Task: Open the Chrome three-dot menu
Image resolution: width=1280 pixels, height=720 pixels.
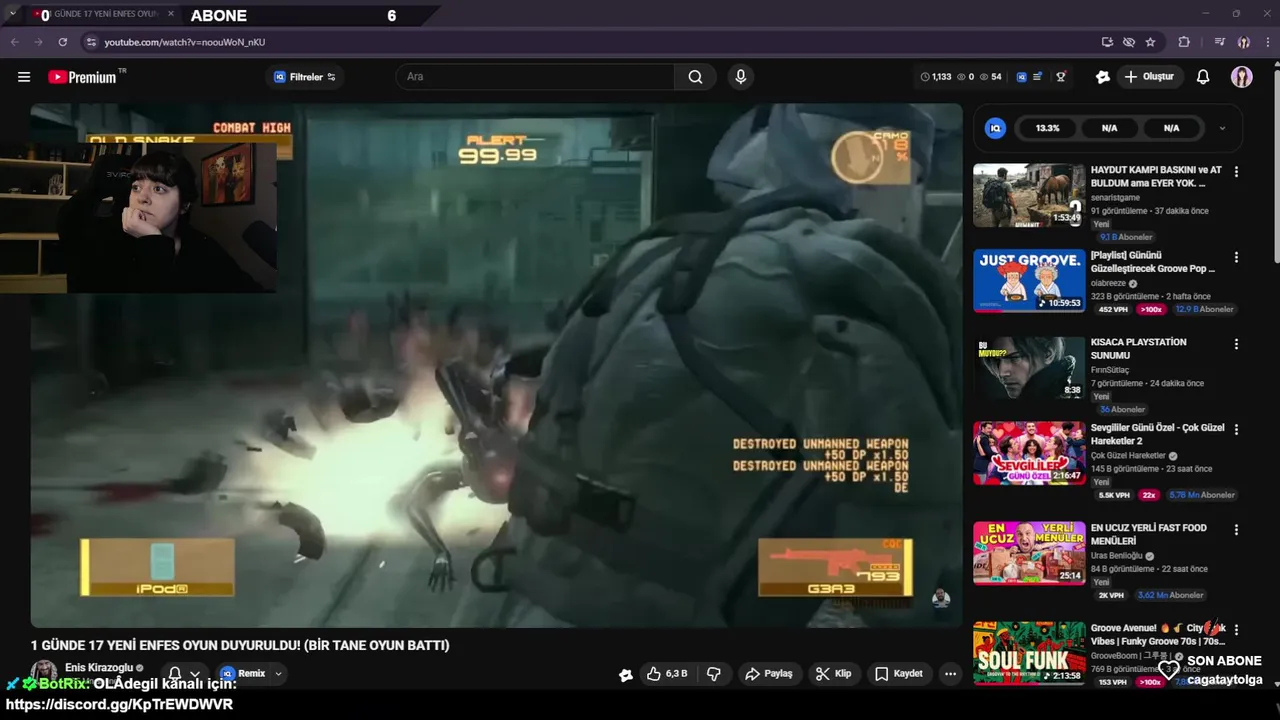Action: (x=1268, y=42)
